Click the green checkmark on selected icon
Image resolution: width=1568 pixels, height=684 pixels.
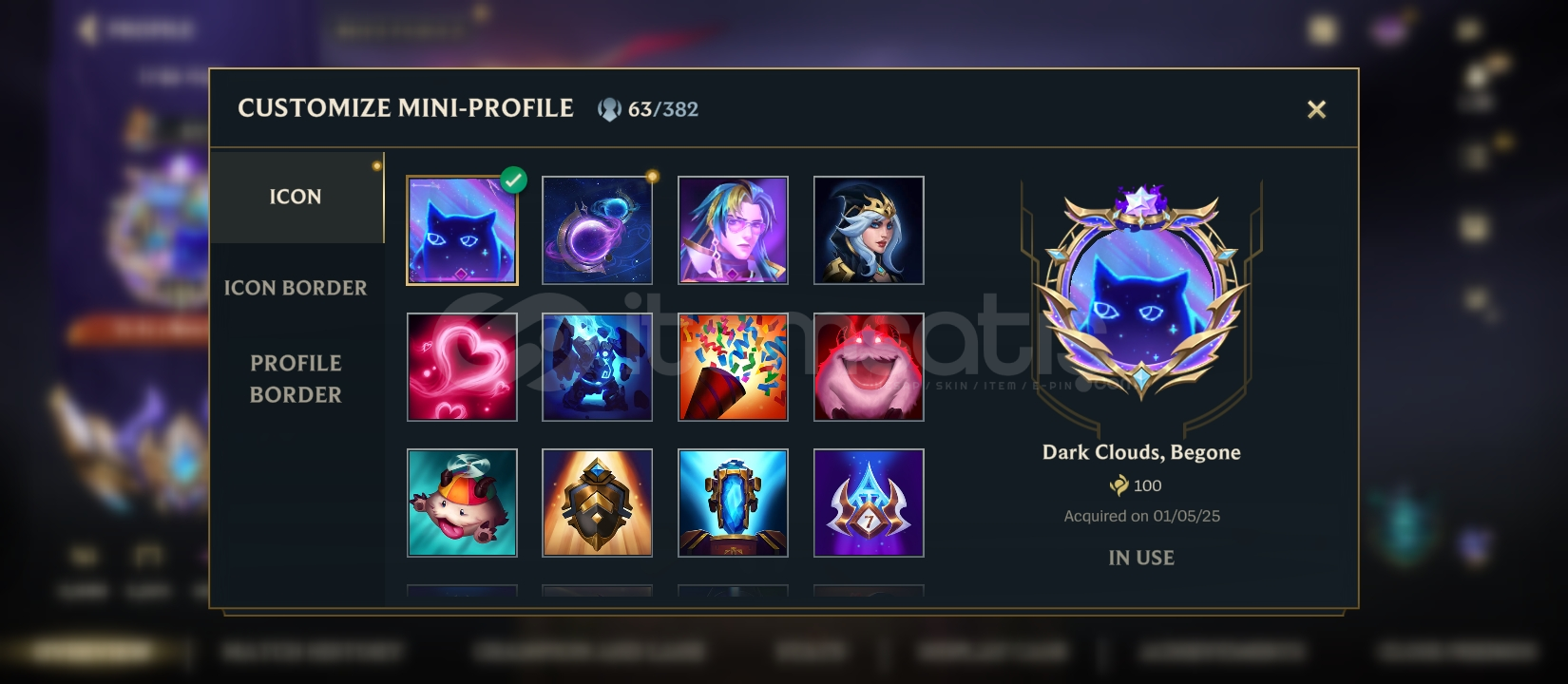514,180
